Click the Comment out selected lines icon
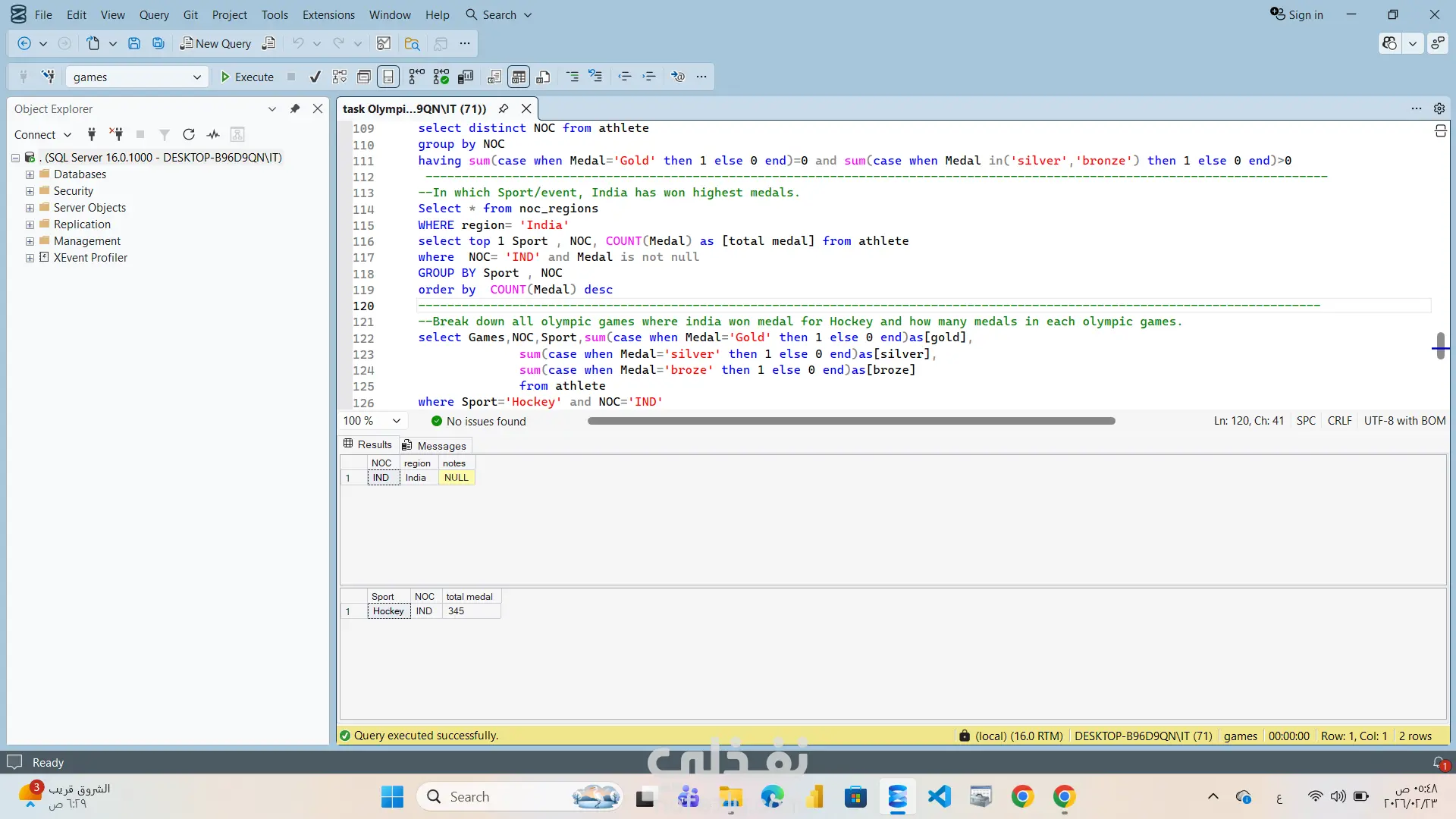The image size is (1456, 819). [573, 77]
